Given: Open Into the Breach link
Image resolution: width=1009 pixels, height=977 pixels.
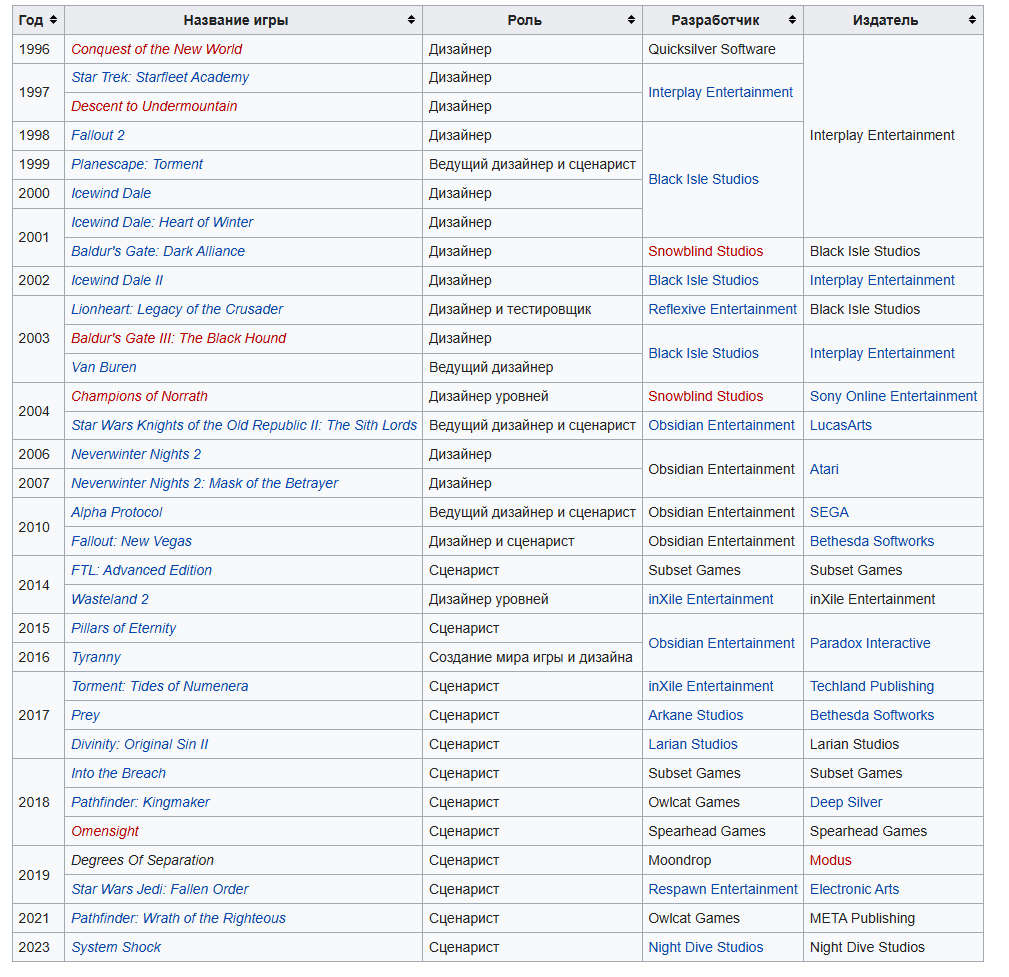Looking at the screenshot, I should (x=118, y=772).
